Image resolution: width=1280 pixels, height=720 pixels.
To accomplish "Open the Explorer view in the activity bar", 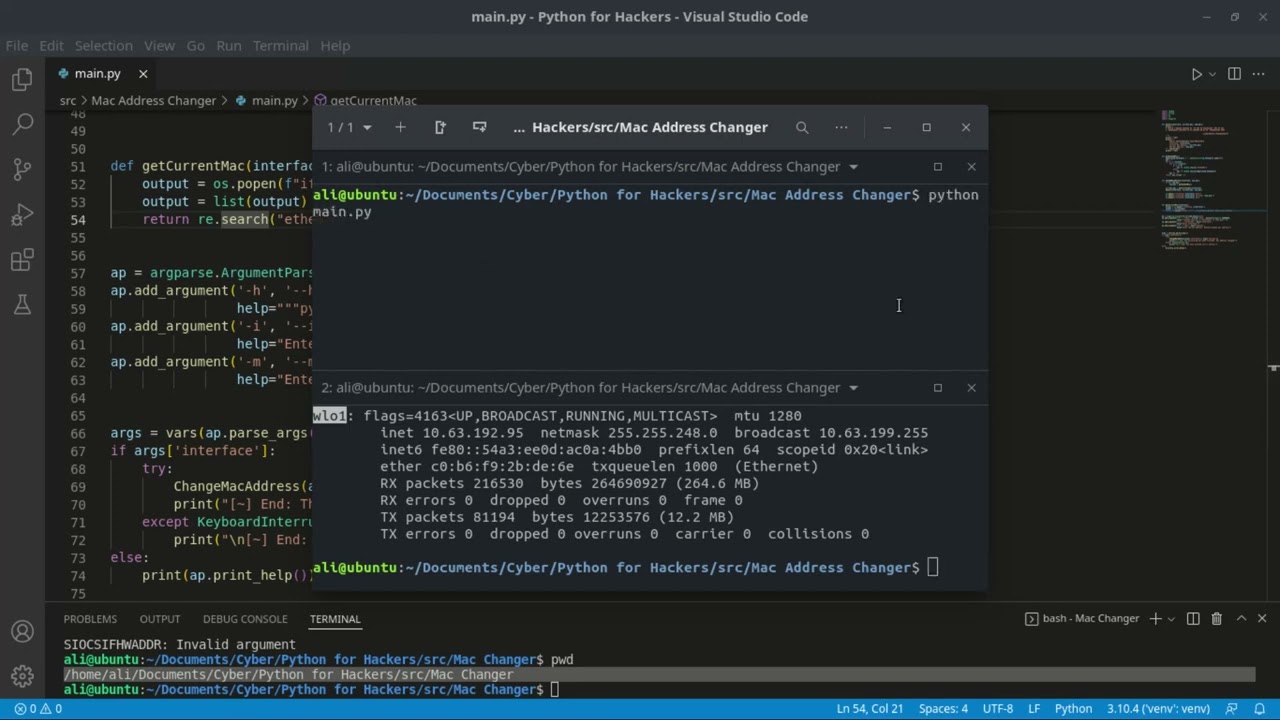I will pyautogui.click(x=22, y=80).
